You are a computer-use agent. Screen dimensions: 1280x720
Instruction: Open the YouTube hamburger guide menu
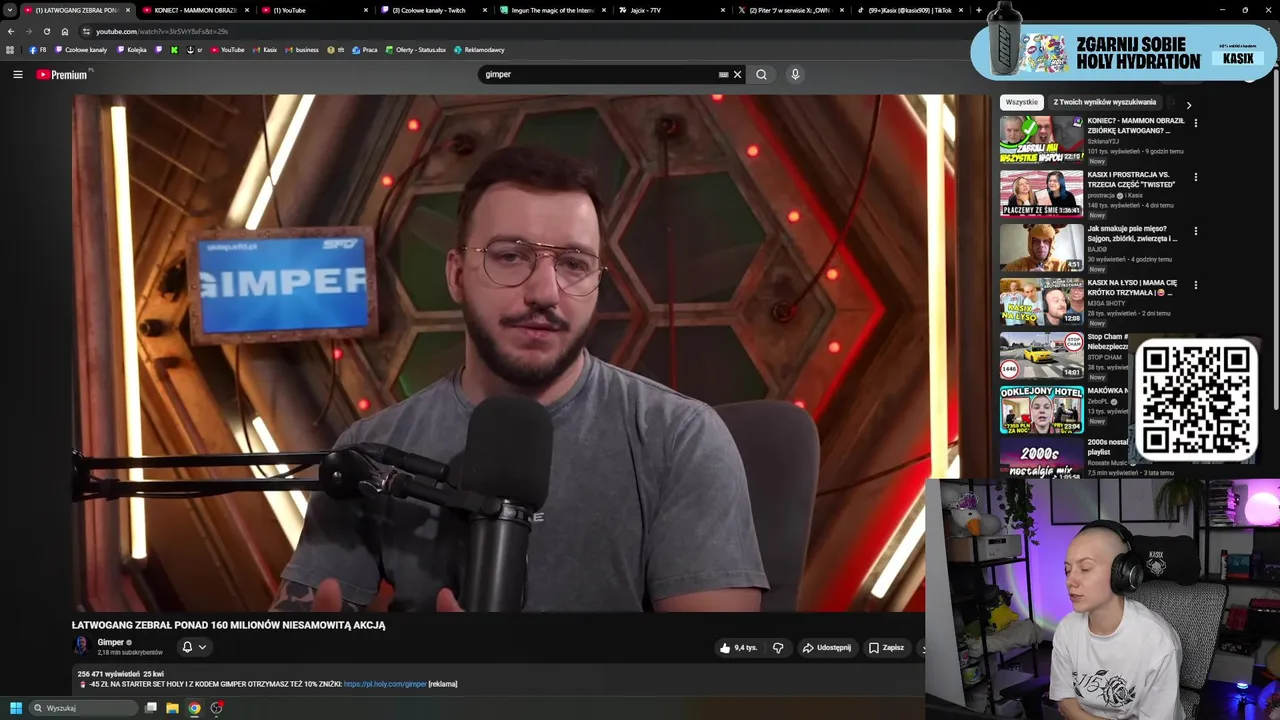17,74
